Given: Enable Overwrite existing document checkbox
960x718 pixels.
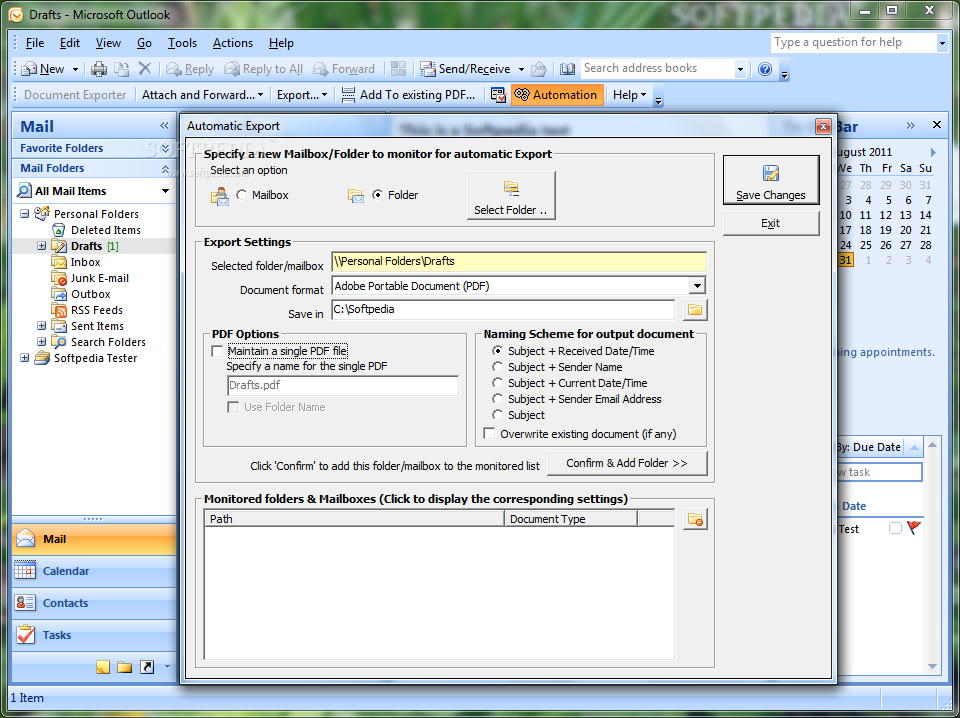Looking at the screenshot, I should point(489,433).
